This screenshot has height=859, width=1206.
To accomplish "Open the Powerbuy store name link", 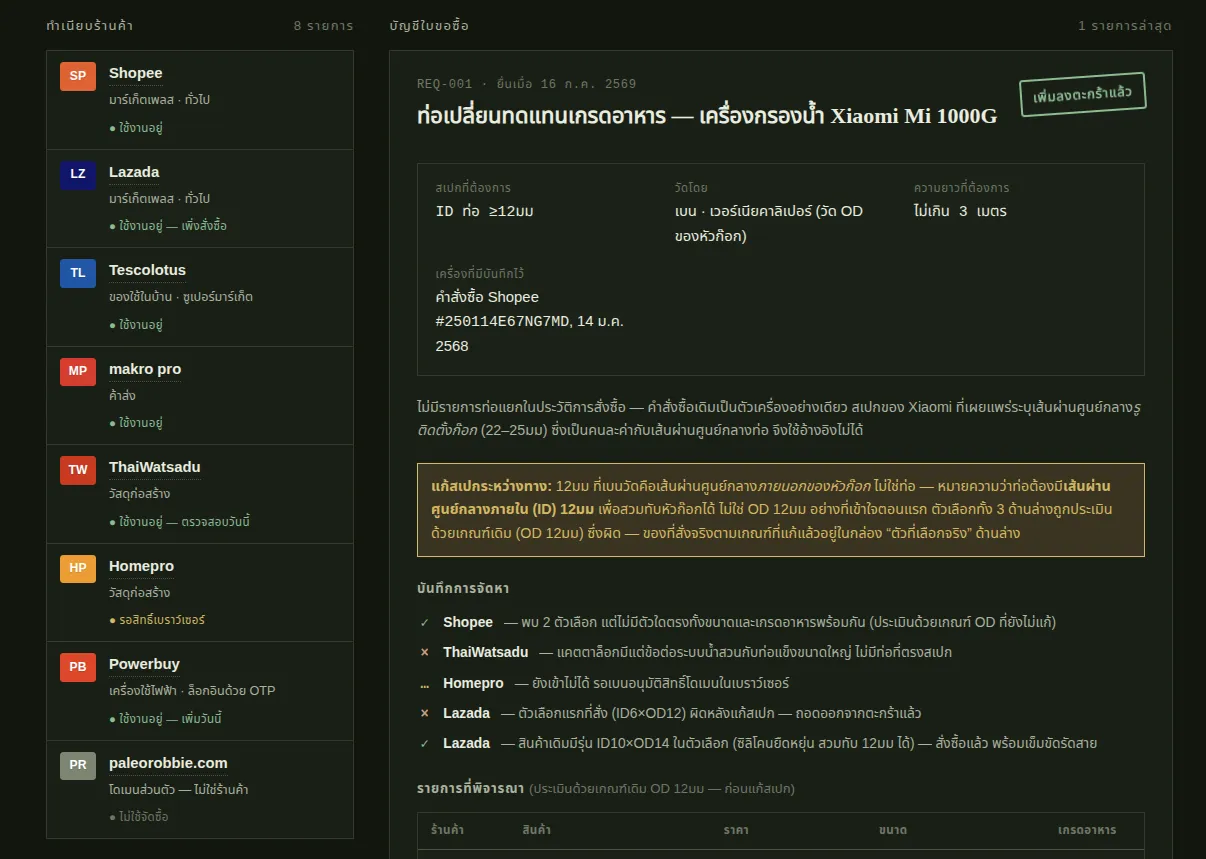I will 144,664.
